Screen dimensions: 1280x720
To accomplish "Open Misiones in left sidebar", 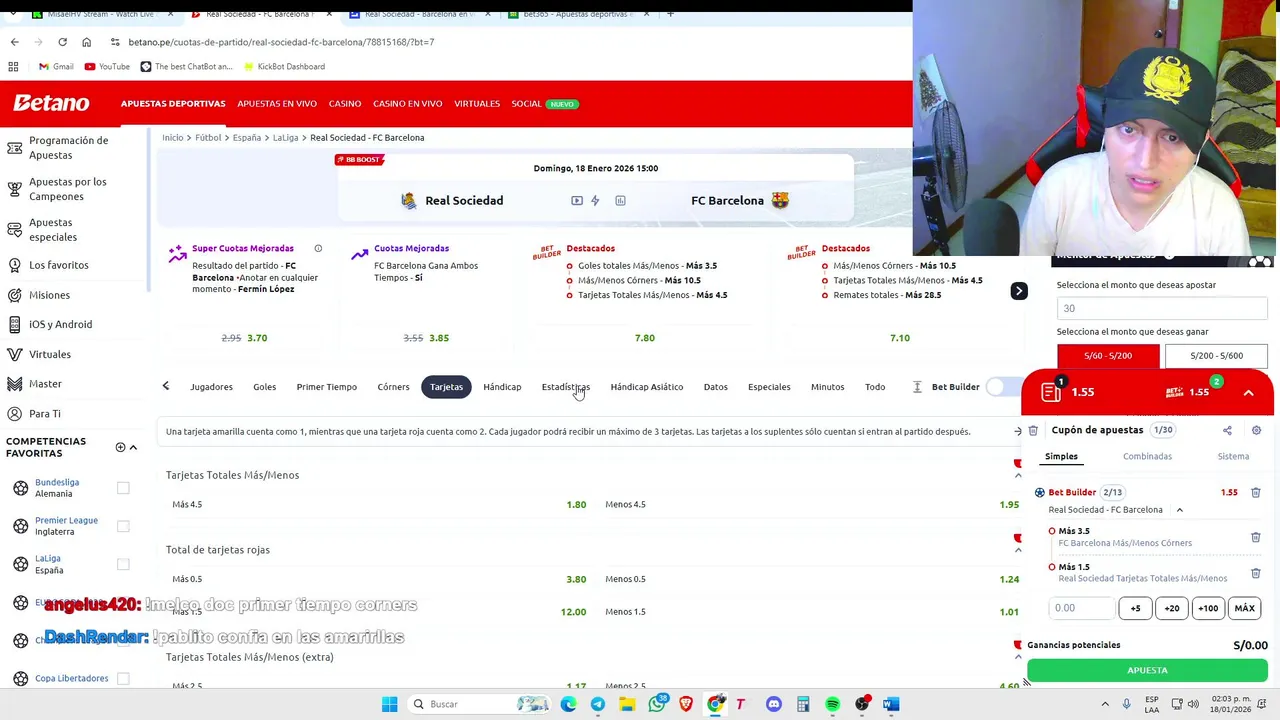I will coord(49,295).
